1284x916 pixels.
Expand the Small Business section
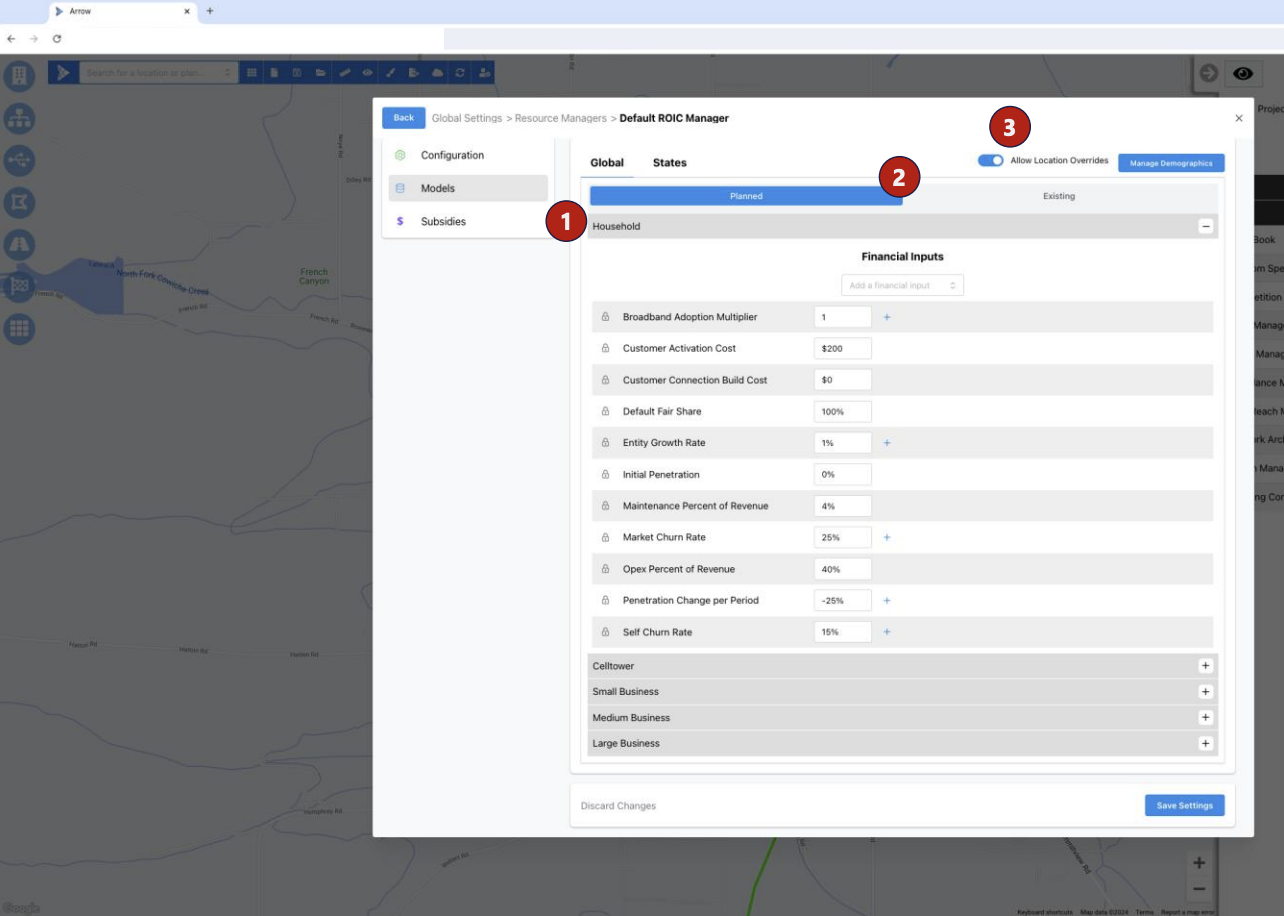(x=1205, y=692)
